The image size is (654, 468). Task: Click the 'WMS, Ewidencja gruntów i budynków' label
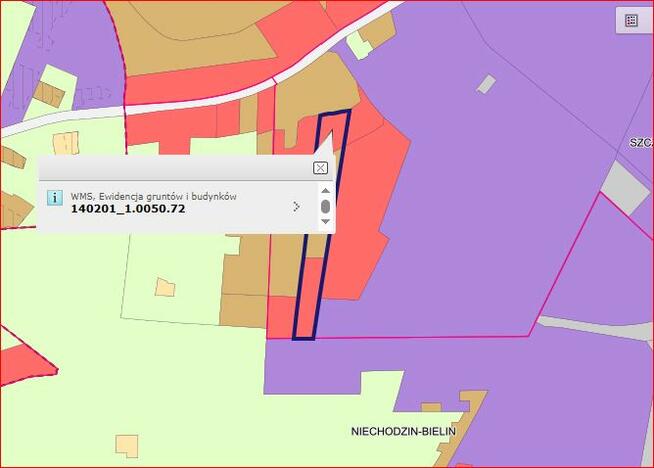(153, 196)
